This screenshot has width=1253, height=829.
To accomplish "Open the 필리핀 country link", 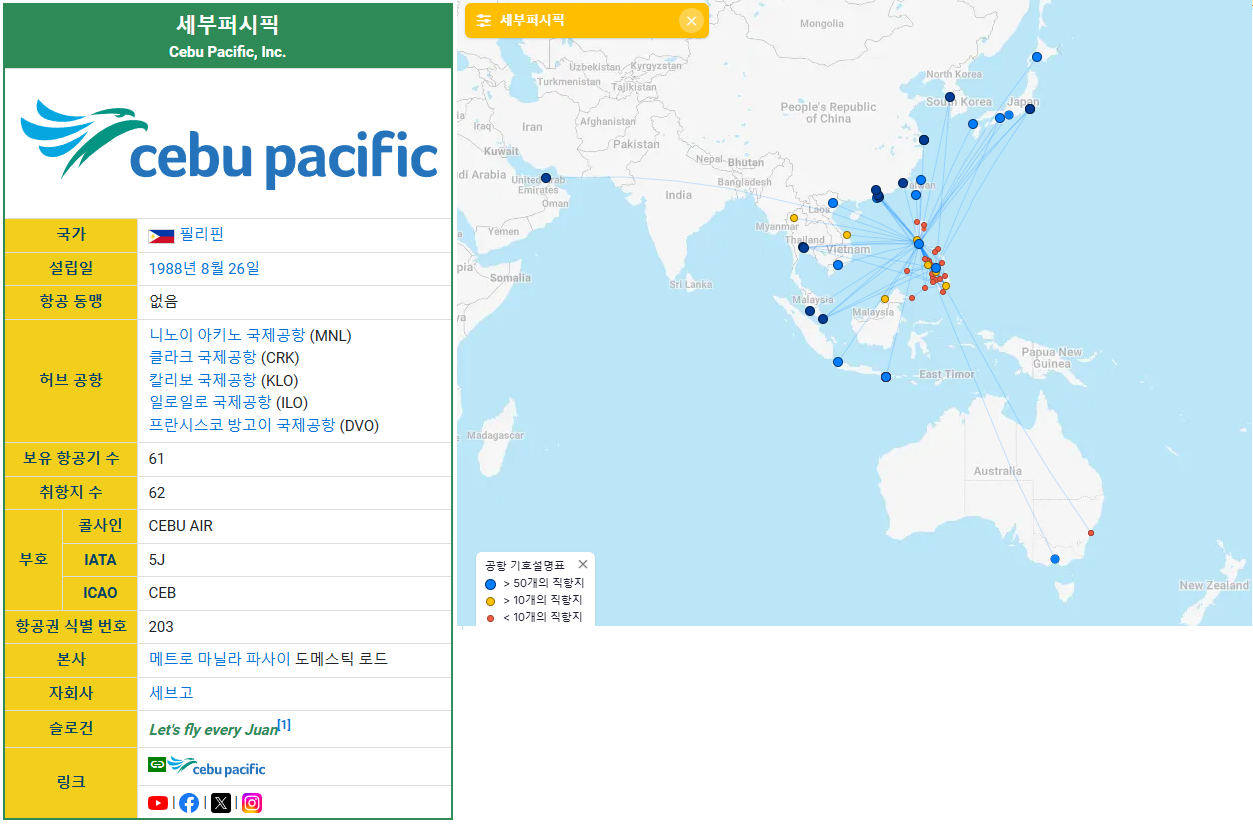I will tap(202, 235).
